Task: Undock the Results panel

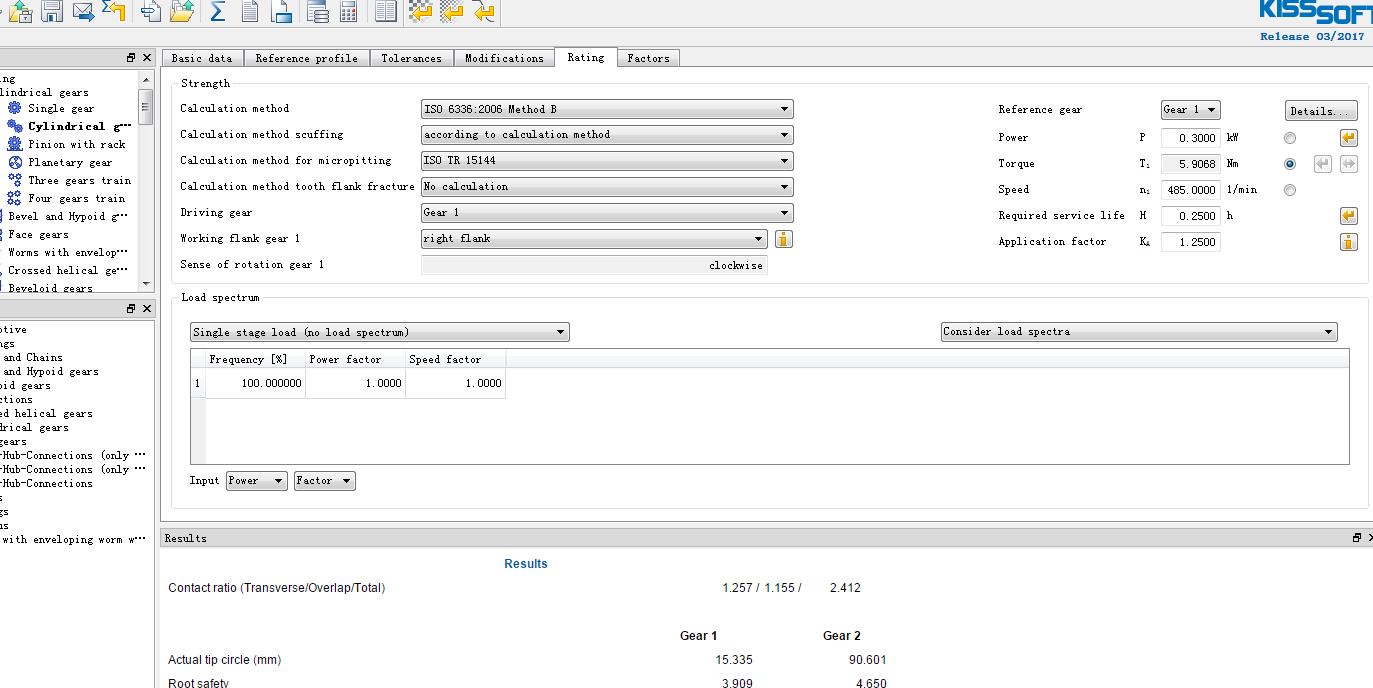Action: click(1357, 538)
